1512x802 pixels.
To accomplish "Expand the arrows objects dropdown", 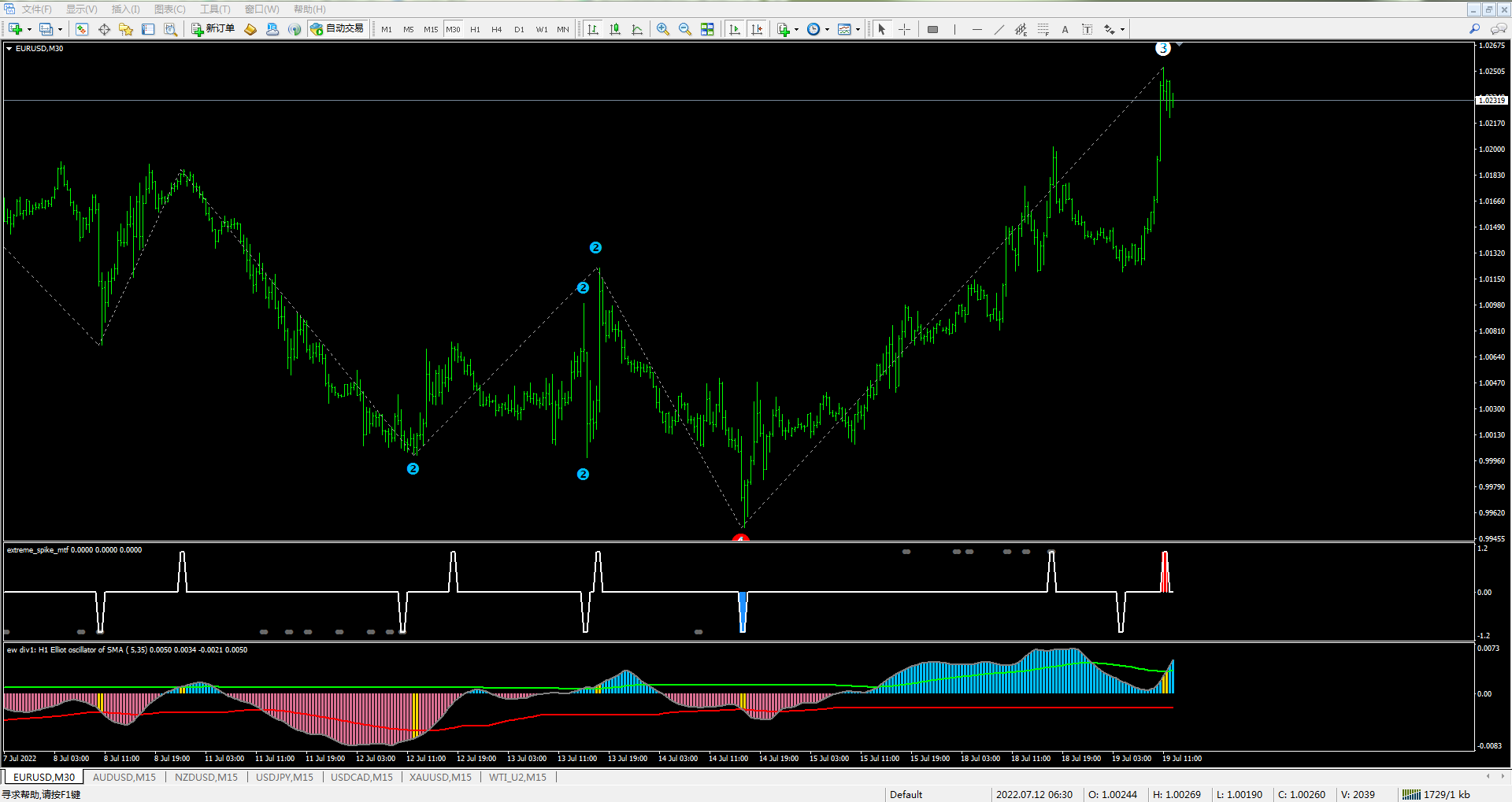I will 1122,29.
